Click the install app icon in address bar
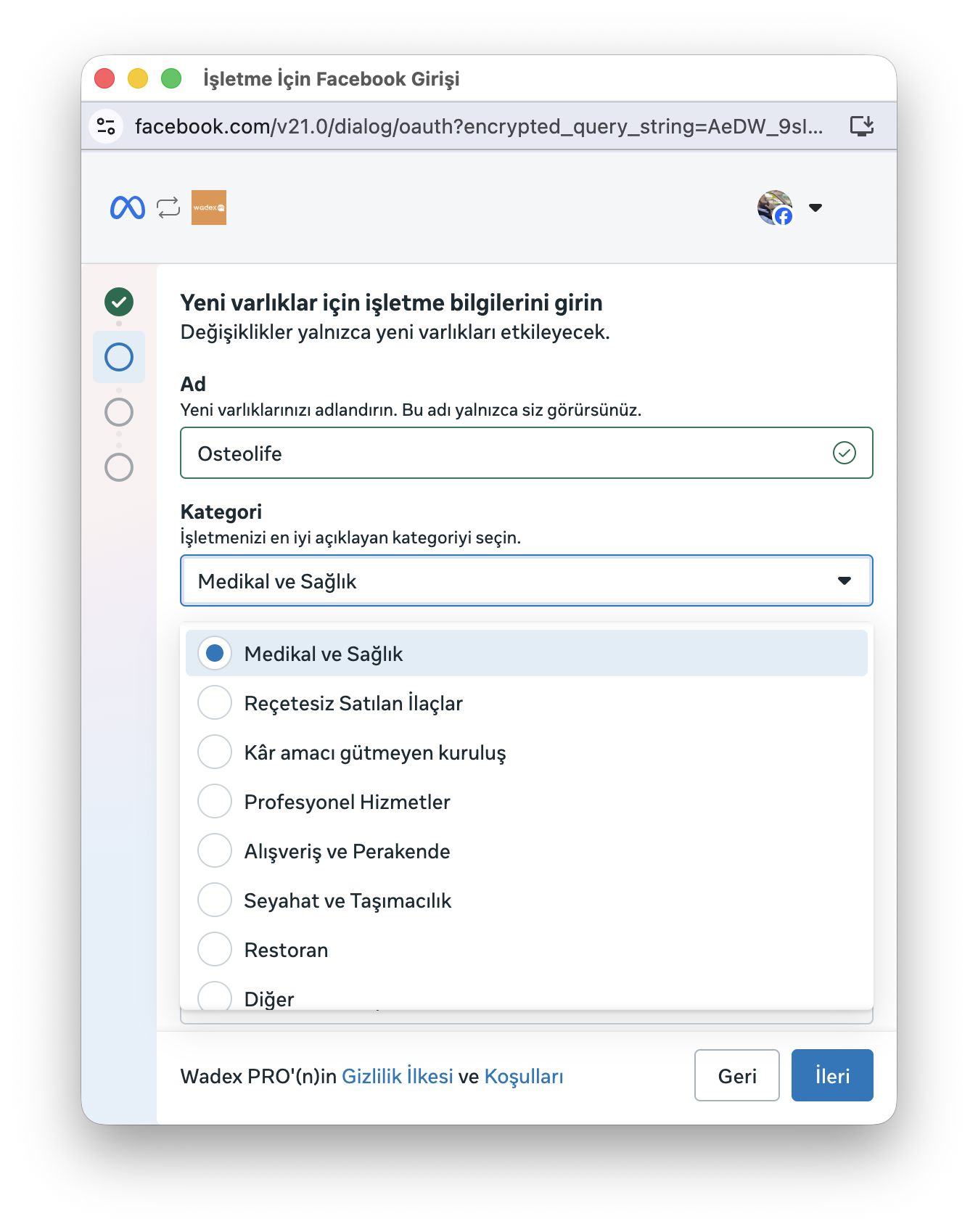 (862, 126)
